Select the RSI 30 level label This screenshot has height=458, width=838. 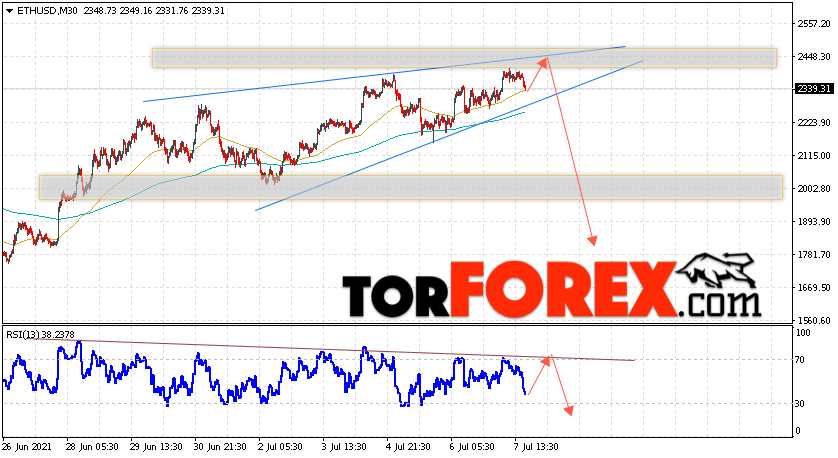pos(800,403)
